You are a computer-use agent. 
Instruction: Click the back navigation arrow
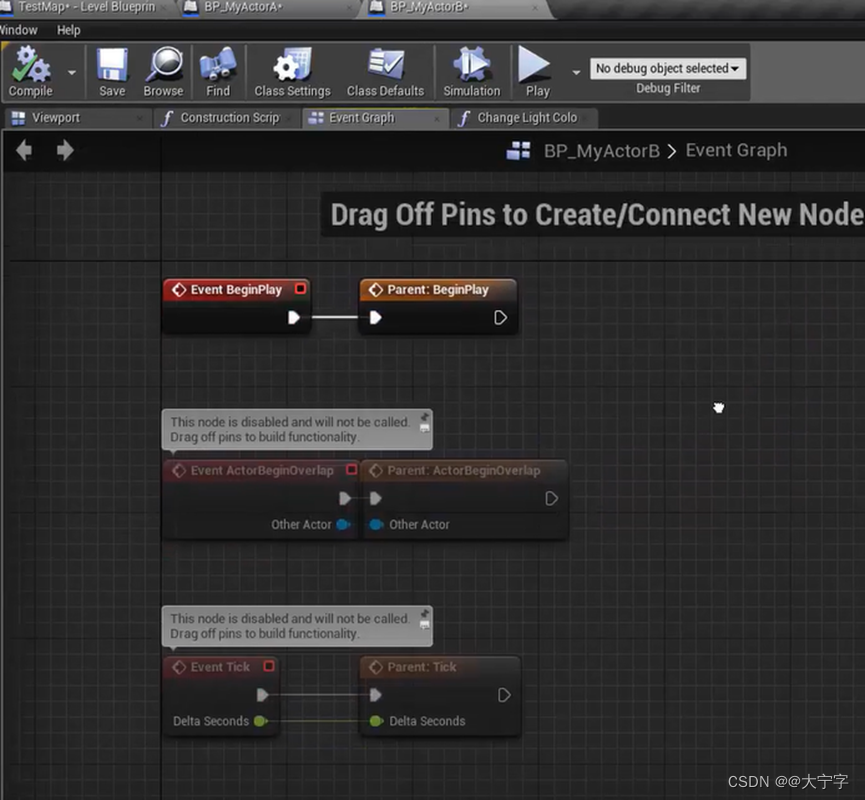[x=23, y=150]
